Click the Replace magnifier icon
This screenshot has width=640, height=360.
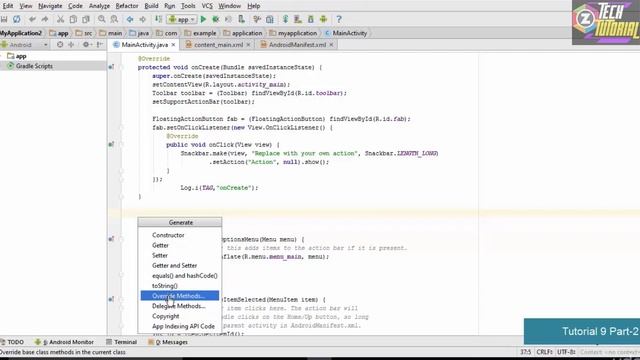click(114, 19)
